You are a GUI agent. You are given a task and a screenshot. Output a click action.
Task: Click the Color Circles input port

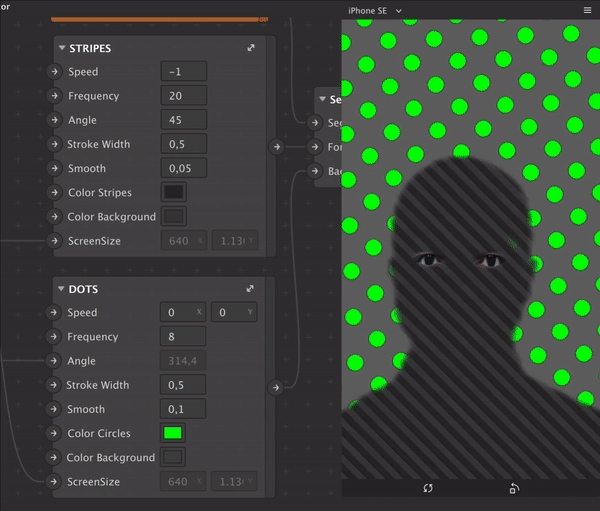54,433
